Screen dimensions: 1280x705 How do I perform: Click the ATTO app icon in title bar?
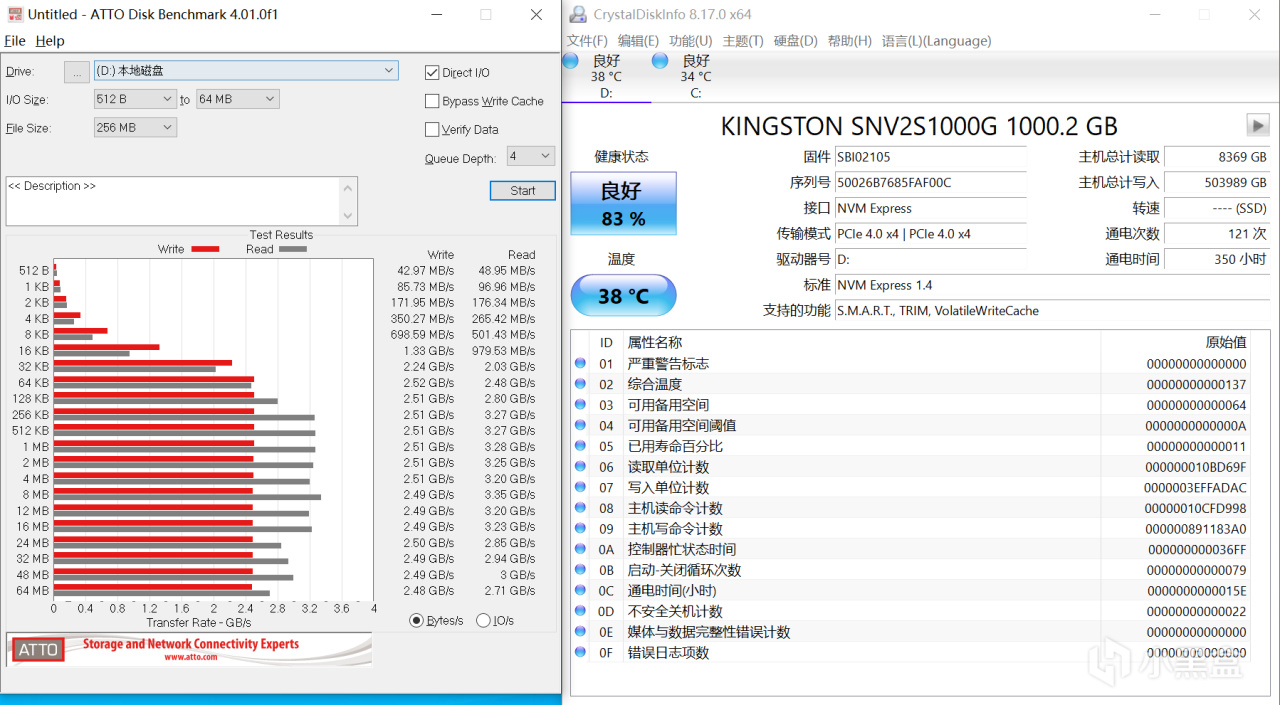(x=14, y=14)
